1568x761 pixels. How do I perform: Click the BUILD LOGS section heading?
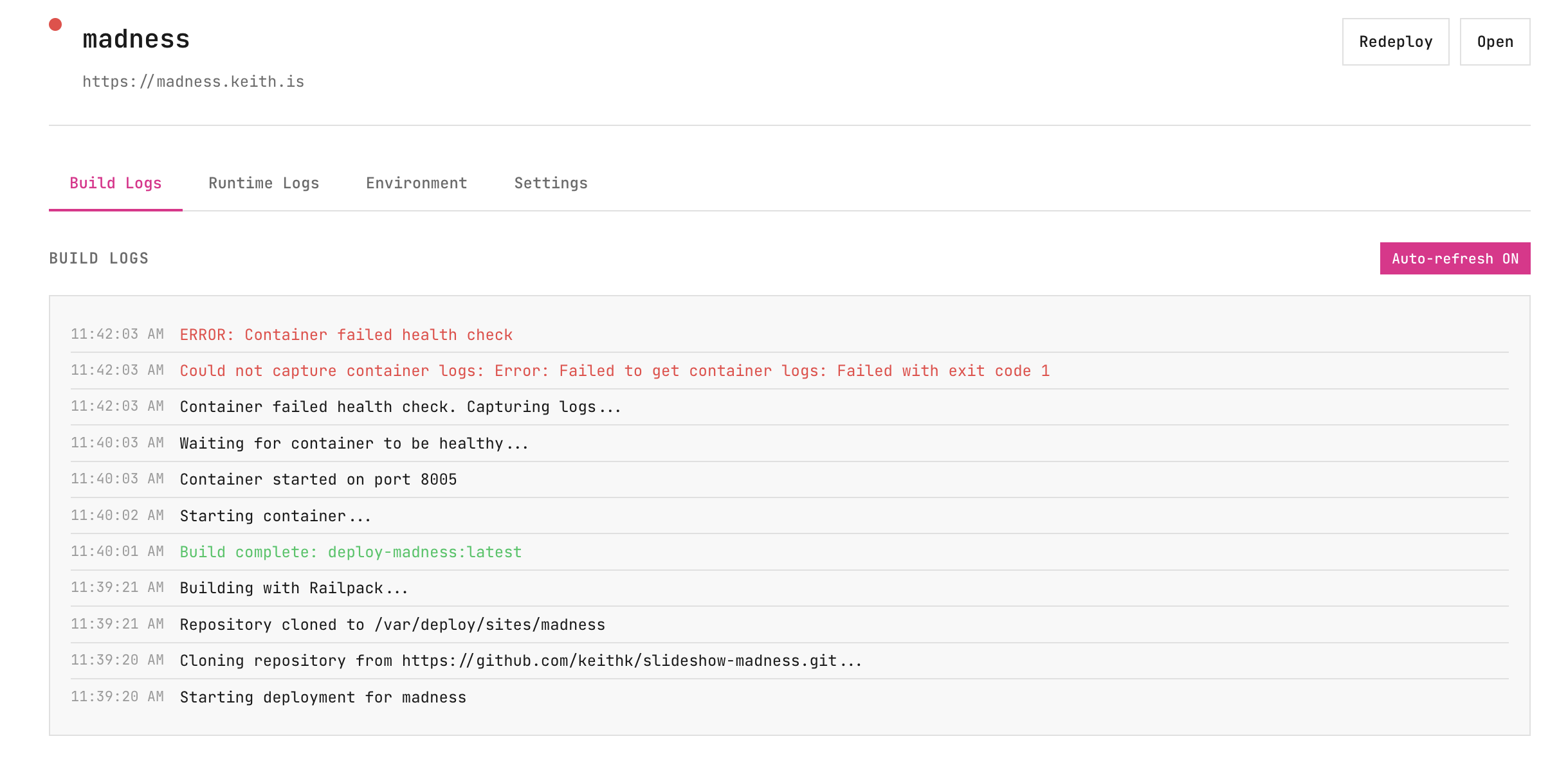click(x=99, y=258)
